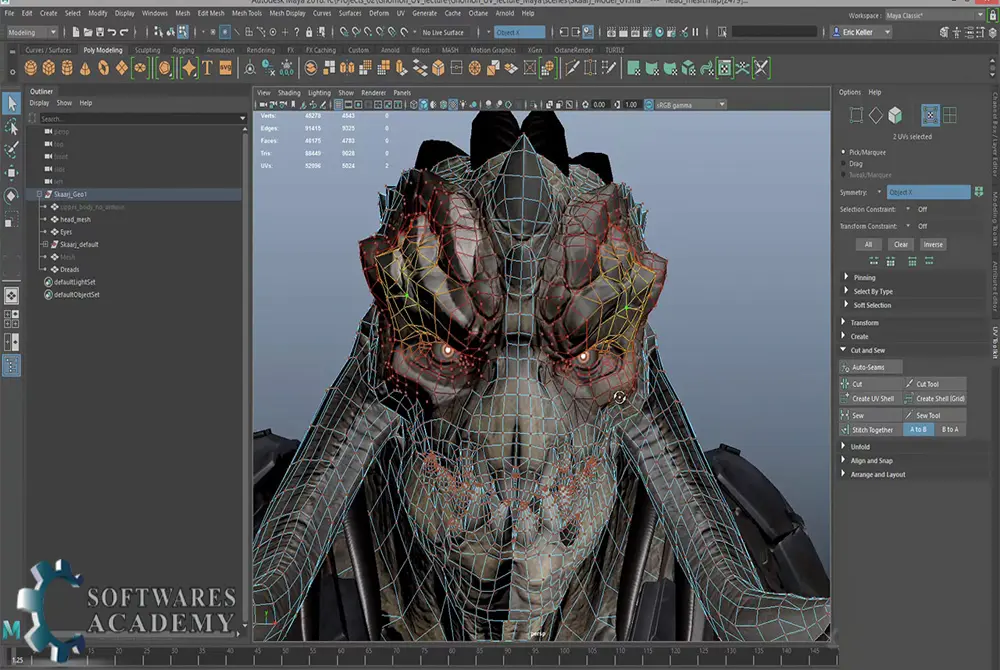This screenshot has height=670, width=1000.
Task: Open the Modeling menu set dropdown
Action: coord(32,32)
